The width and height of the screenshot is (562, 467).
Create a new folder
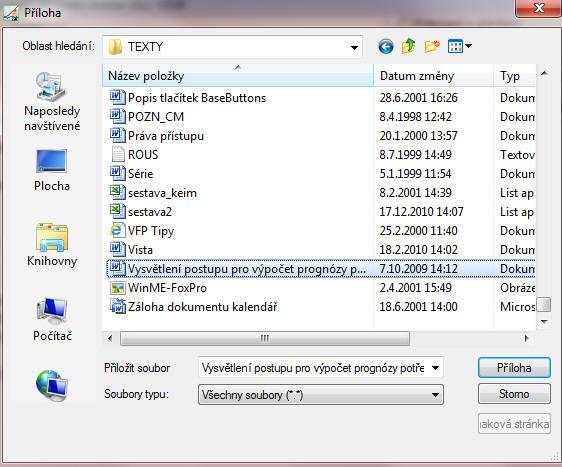[432, 47]
